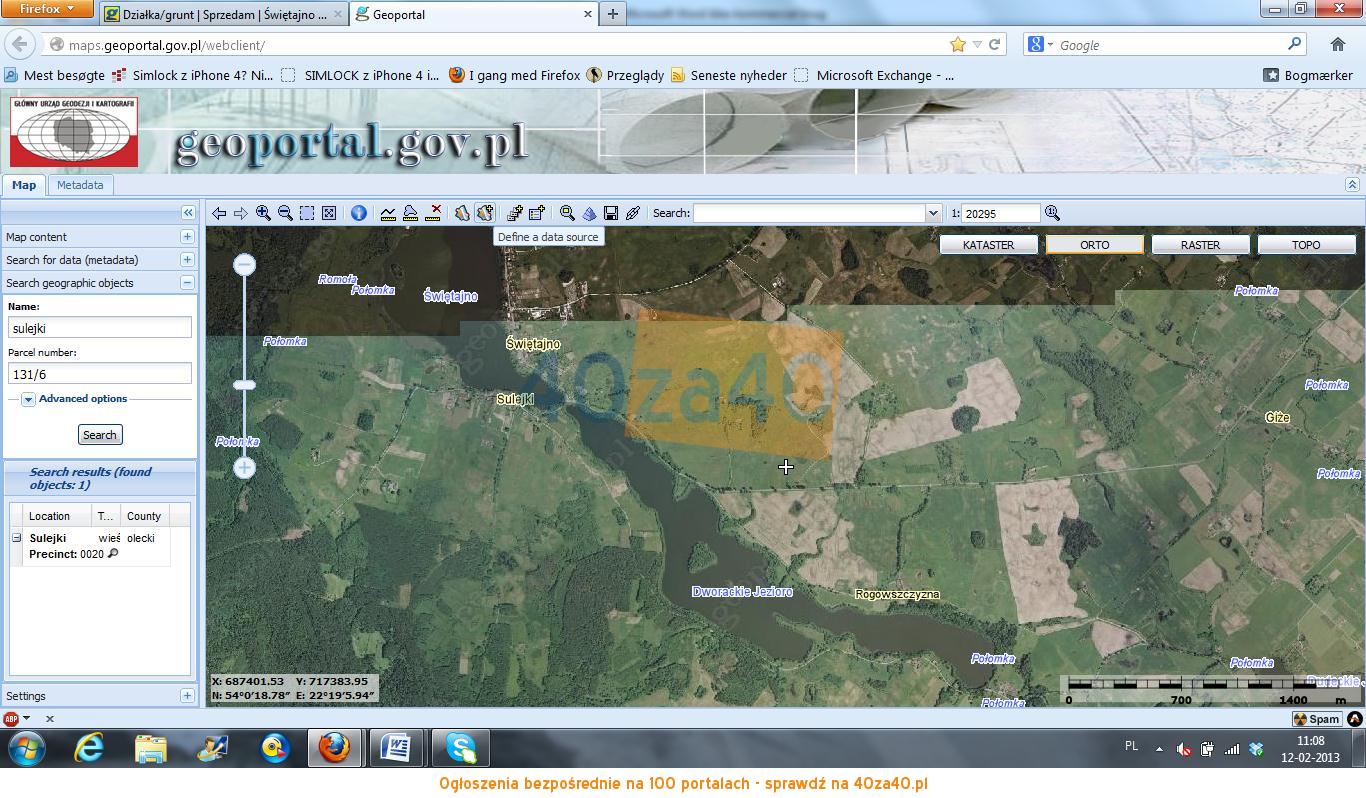Viewport: 1366px width, 798px height.
Task: Apply scale with magnifier next to 20295
Action: click(x=1052, y=213)
